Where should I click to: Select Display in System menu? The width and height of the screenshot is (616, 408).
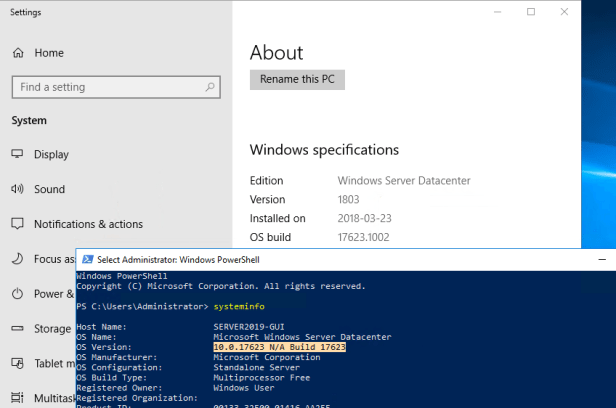[x=51, y=154]
